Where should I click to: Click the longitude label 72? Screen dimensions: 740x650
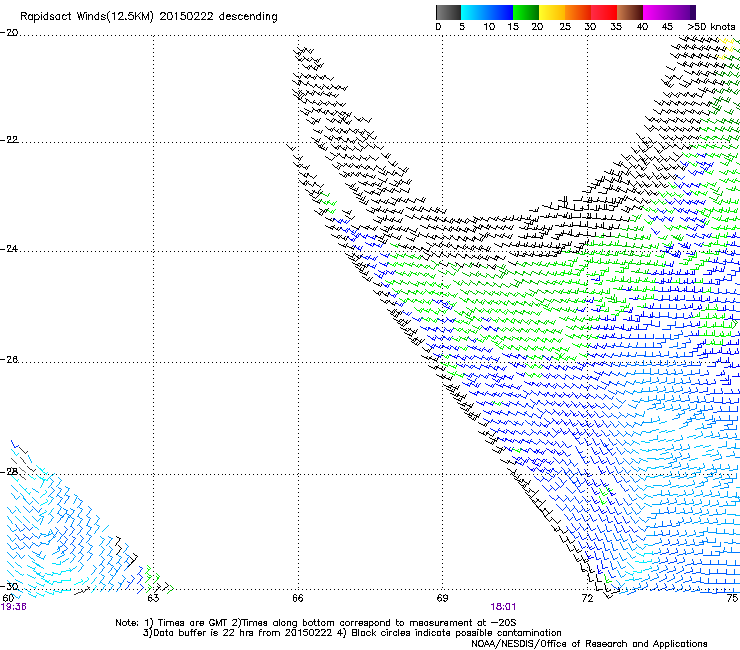pyautogui.click(x=587, y=598)
